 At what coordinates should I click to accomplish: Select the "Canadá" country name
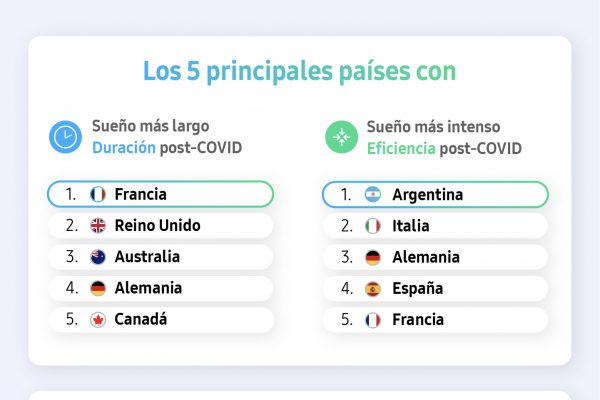(x=141, y=320)
